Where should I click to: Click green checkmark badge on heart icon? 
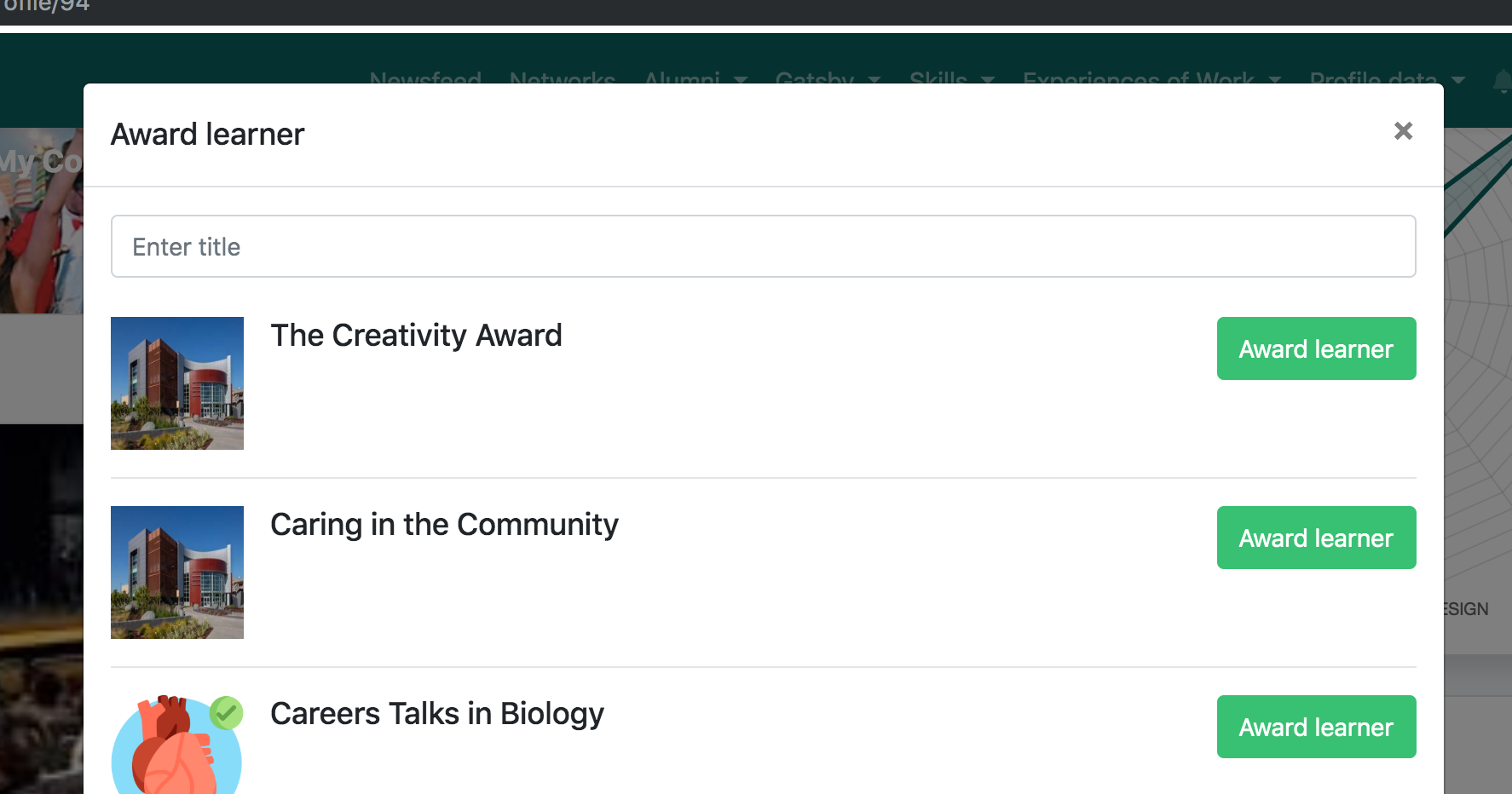pyautogui.click(x=227, y=712)
